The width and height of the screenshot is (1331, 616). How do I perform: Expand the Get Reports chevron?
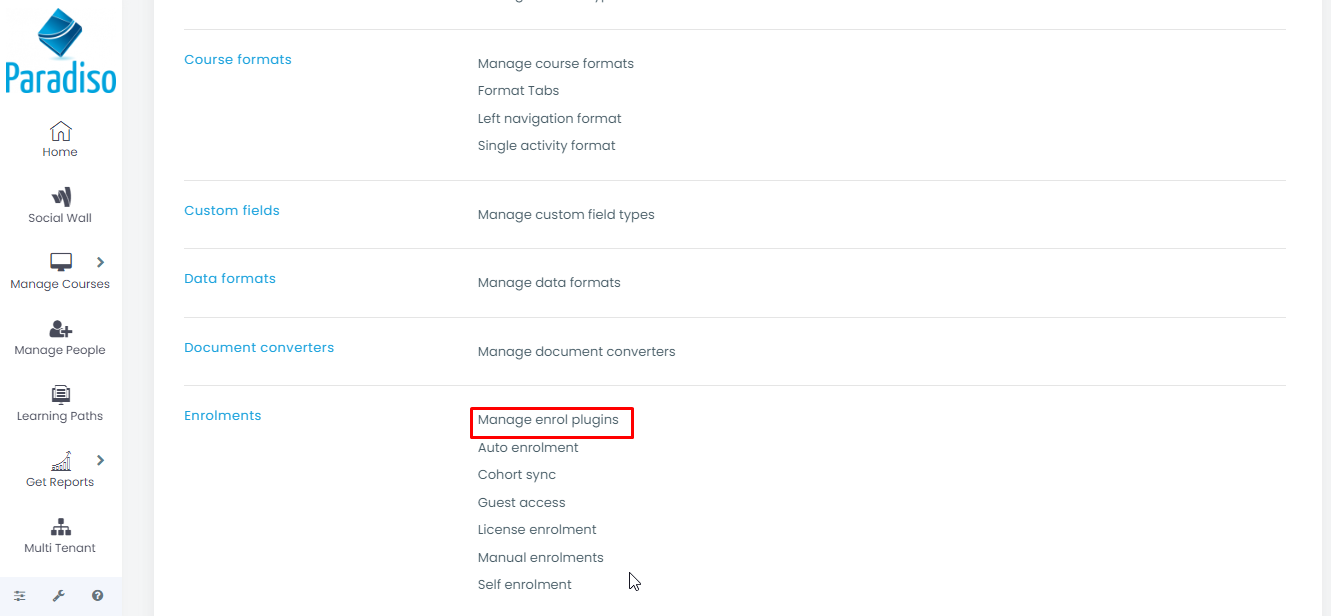tap(100, 460)
